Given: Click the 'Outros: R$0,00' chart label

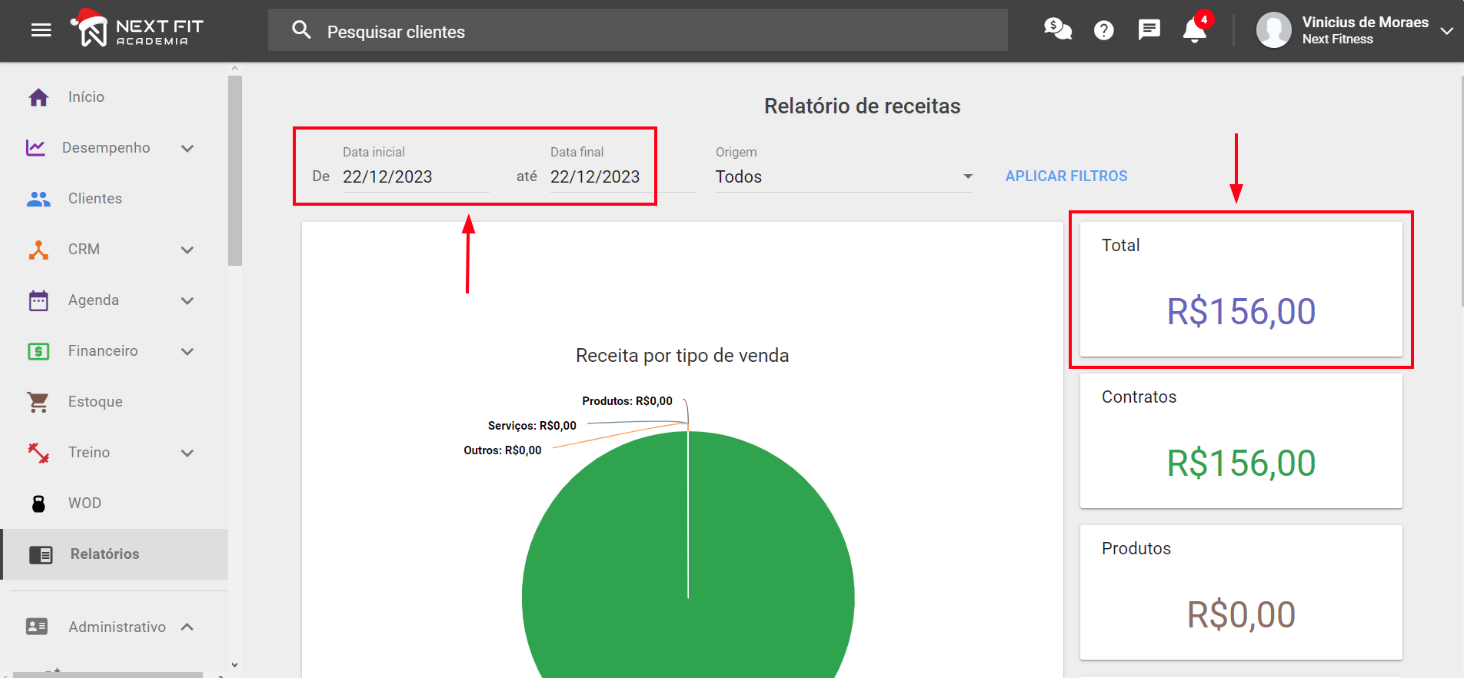Looking at the screenshot, I should 502,450.
